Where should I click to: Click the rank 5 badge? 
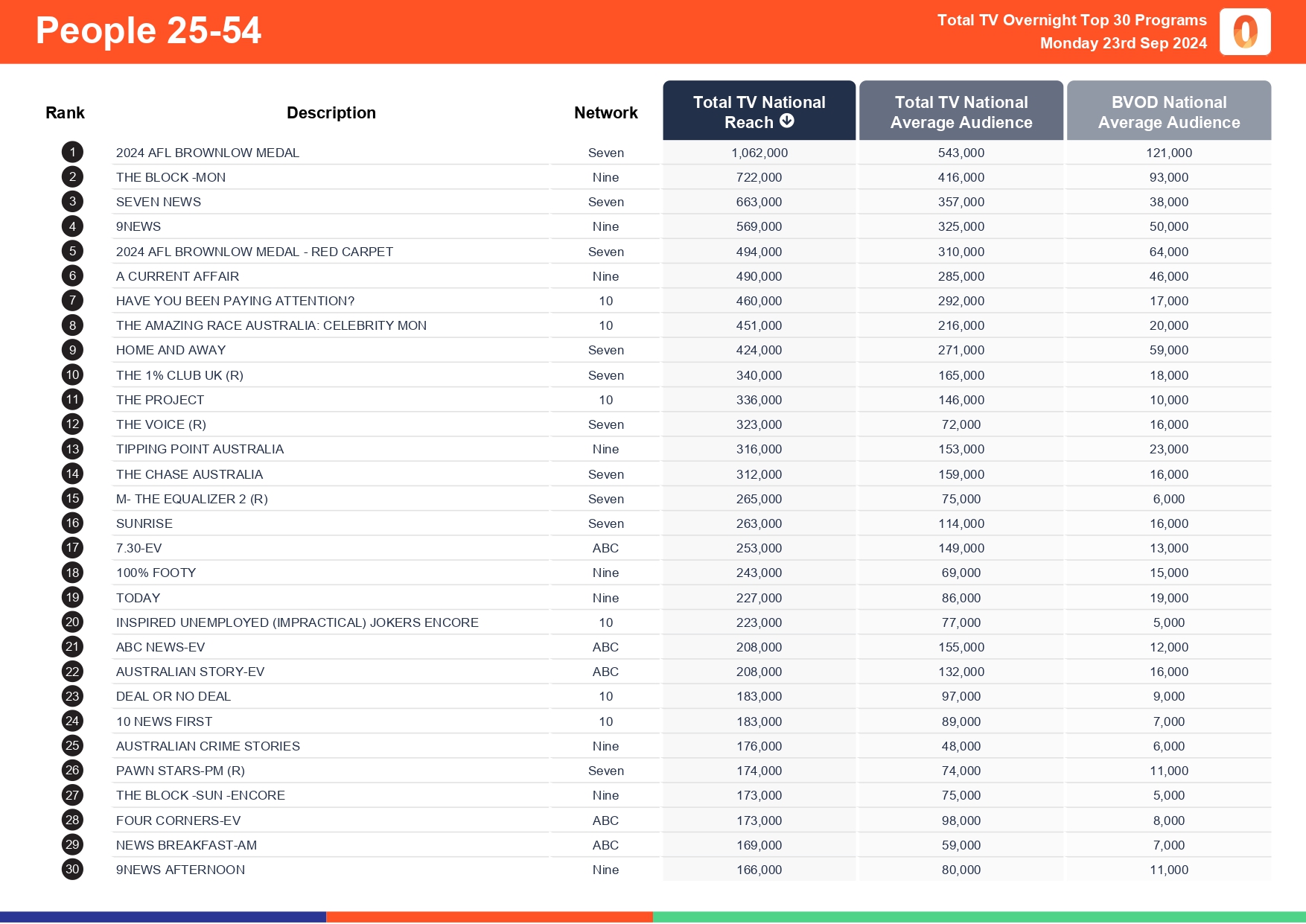[71, 252]
